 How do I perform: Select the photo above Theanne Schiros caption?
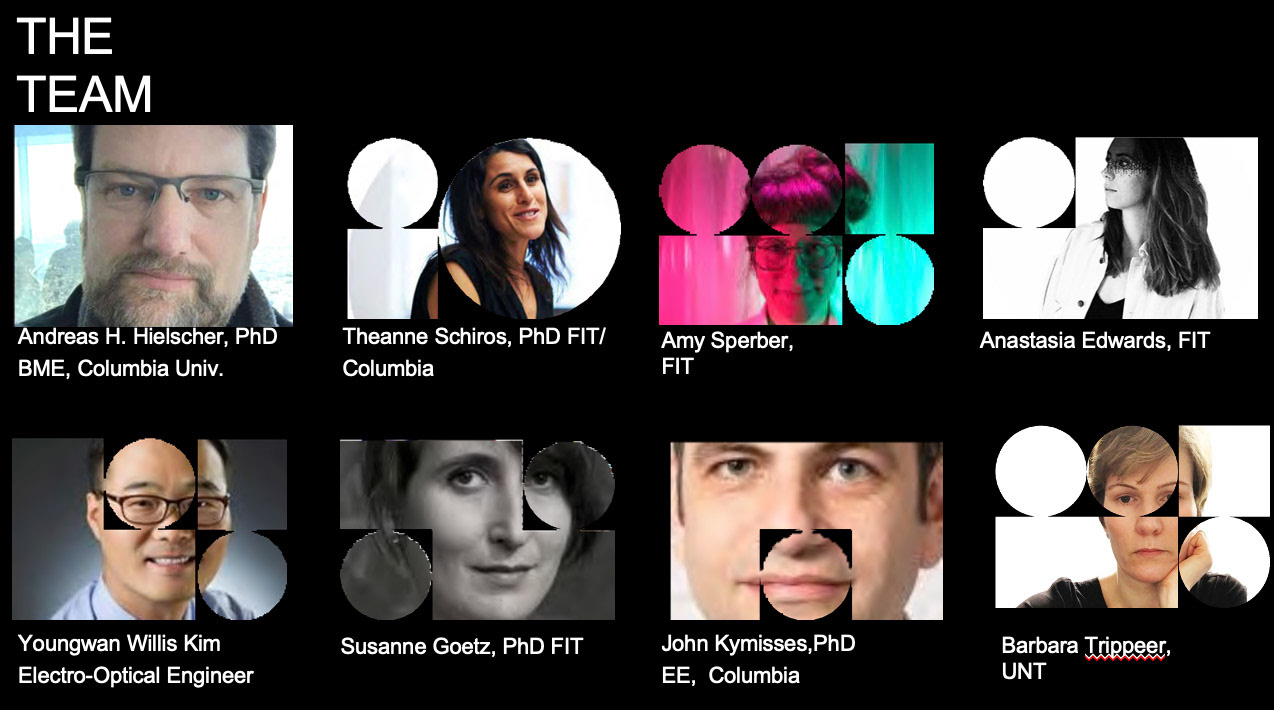click(x=483, y=228)
